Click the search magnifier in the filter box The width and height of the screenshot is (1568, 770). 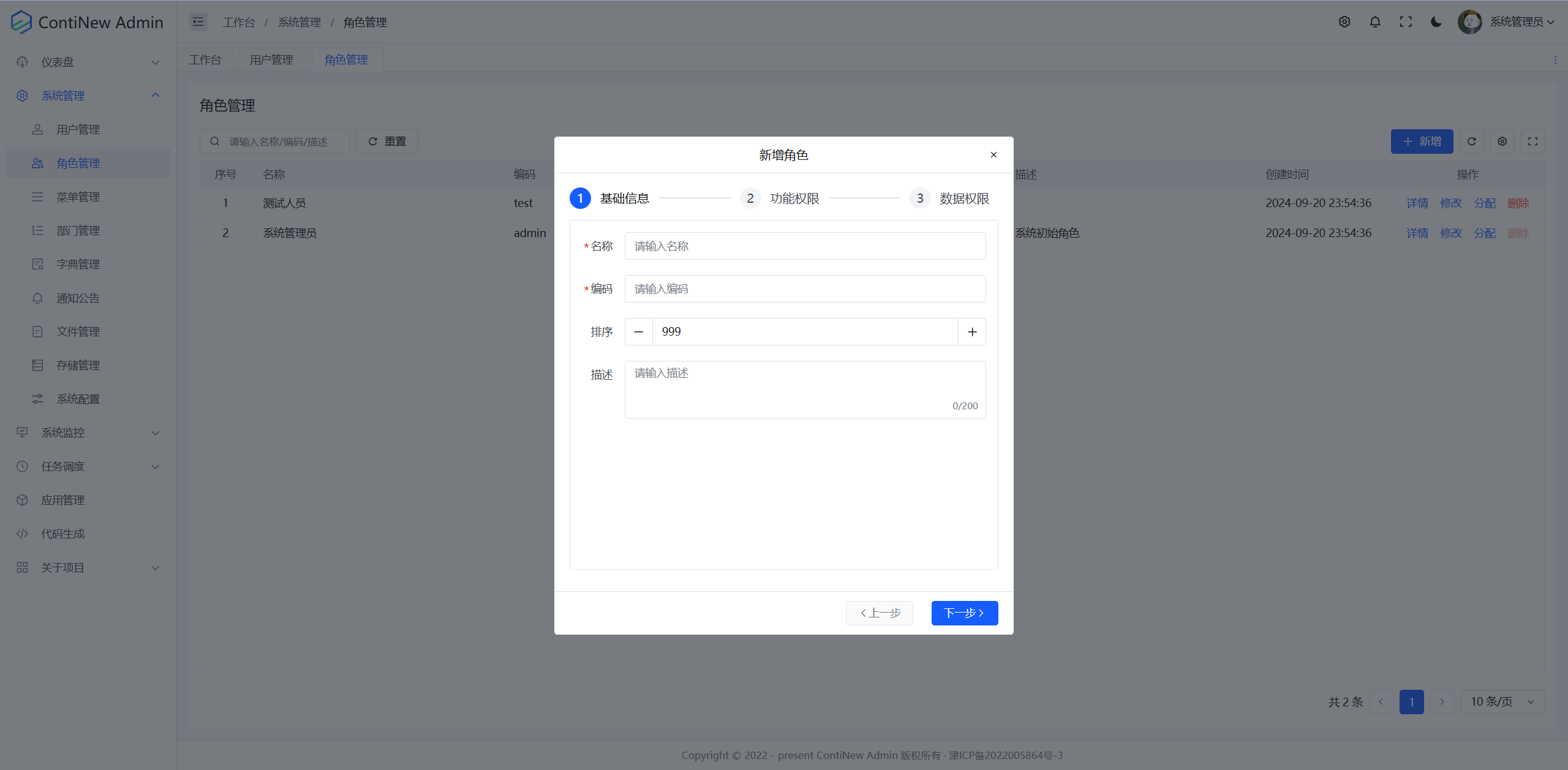pos(214,141)
